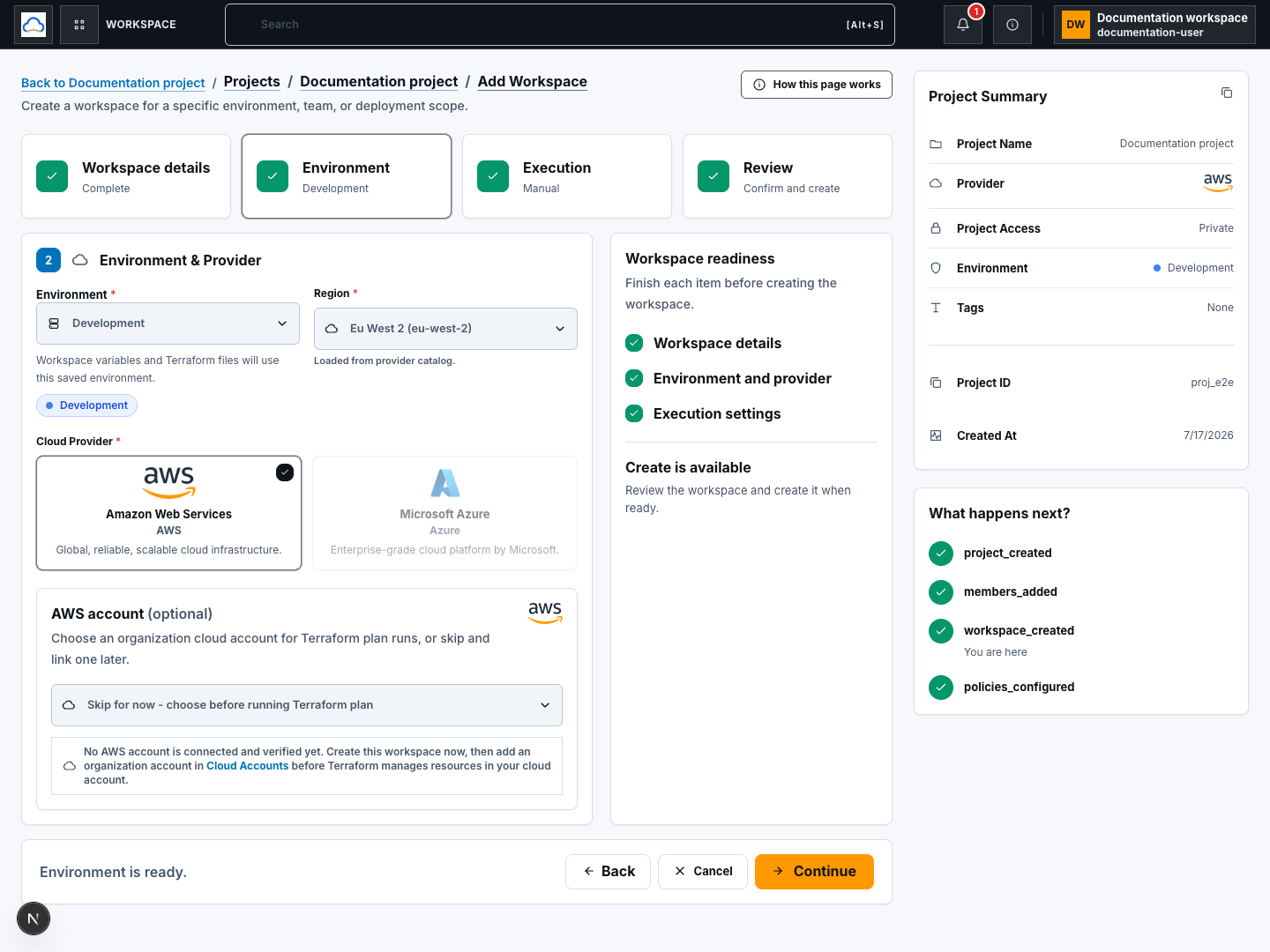Viewport: 1270px width, 952px height.
Task: Click the members_added green check icon
Action: click(941, 592)
